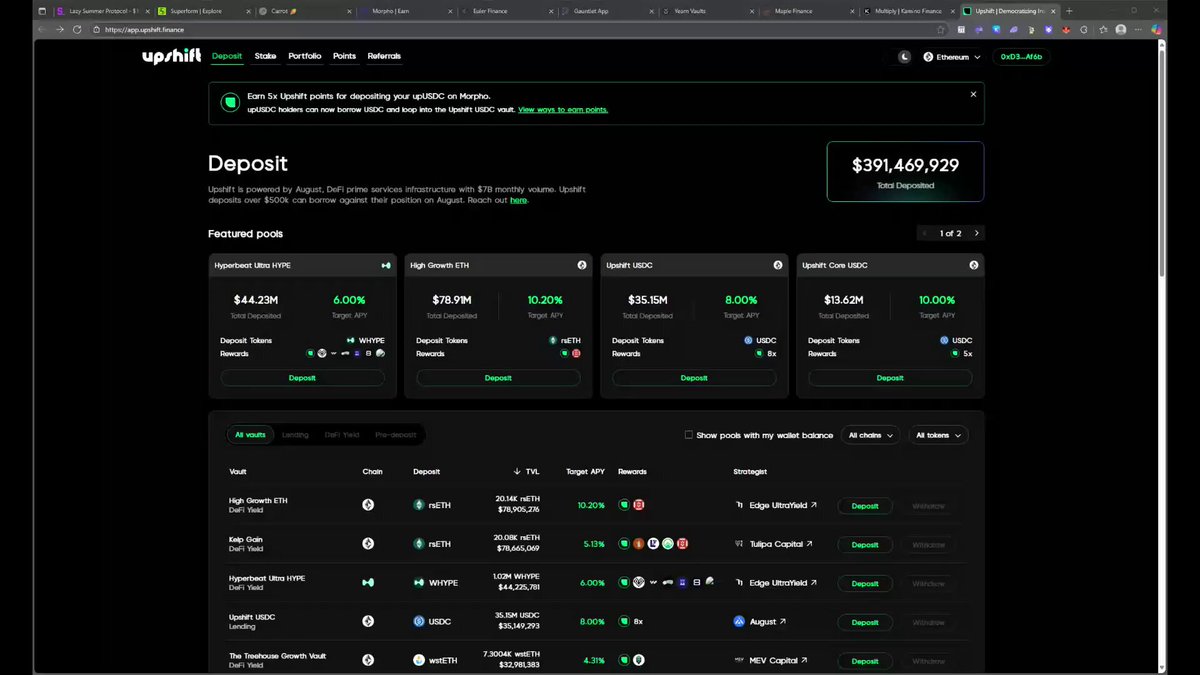Filter vaults by Pre-deposit

[398, 435]
